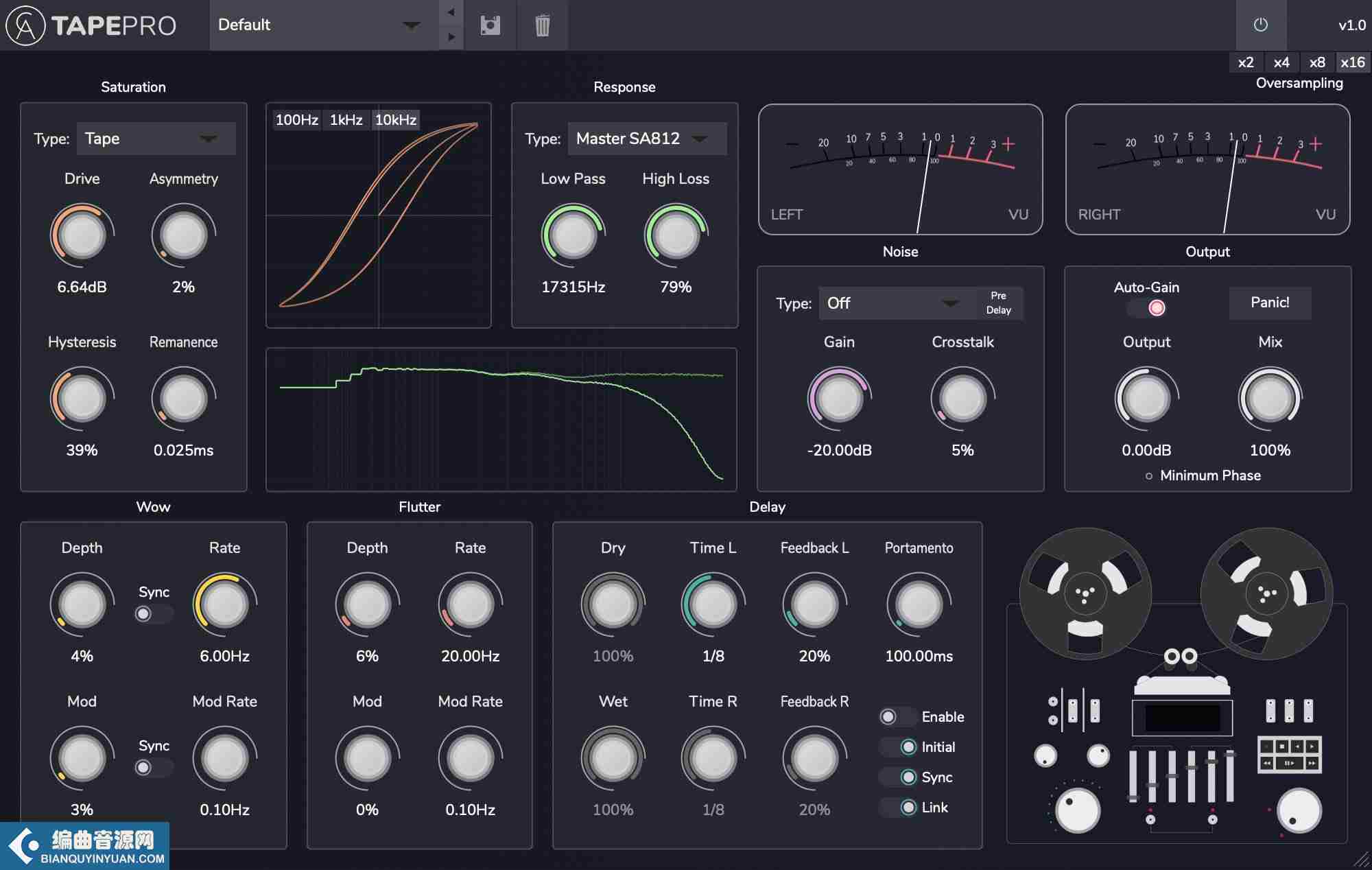
Task: Click the Flutter Mod Rate knob
Action: tap(470, 759)
